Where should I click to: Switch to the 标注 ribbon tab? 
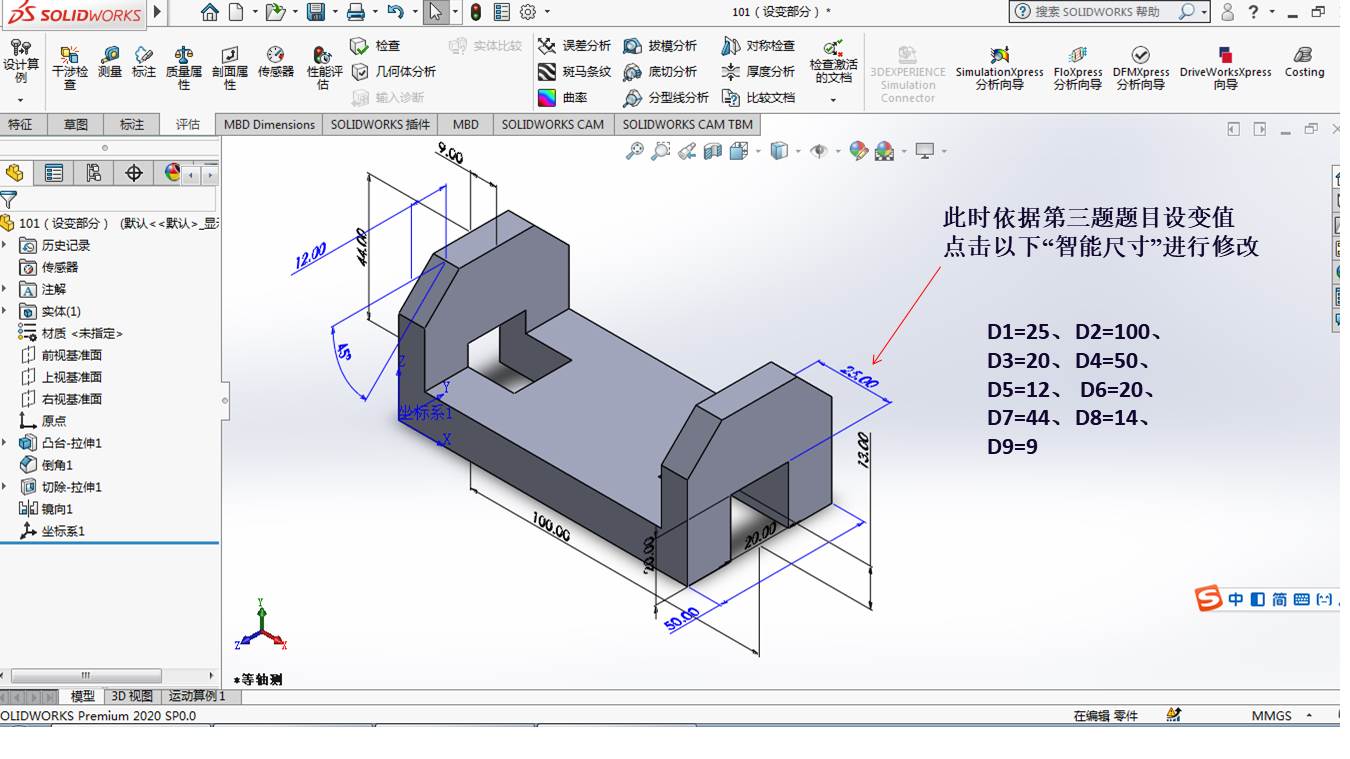pos(132,124)
